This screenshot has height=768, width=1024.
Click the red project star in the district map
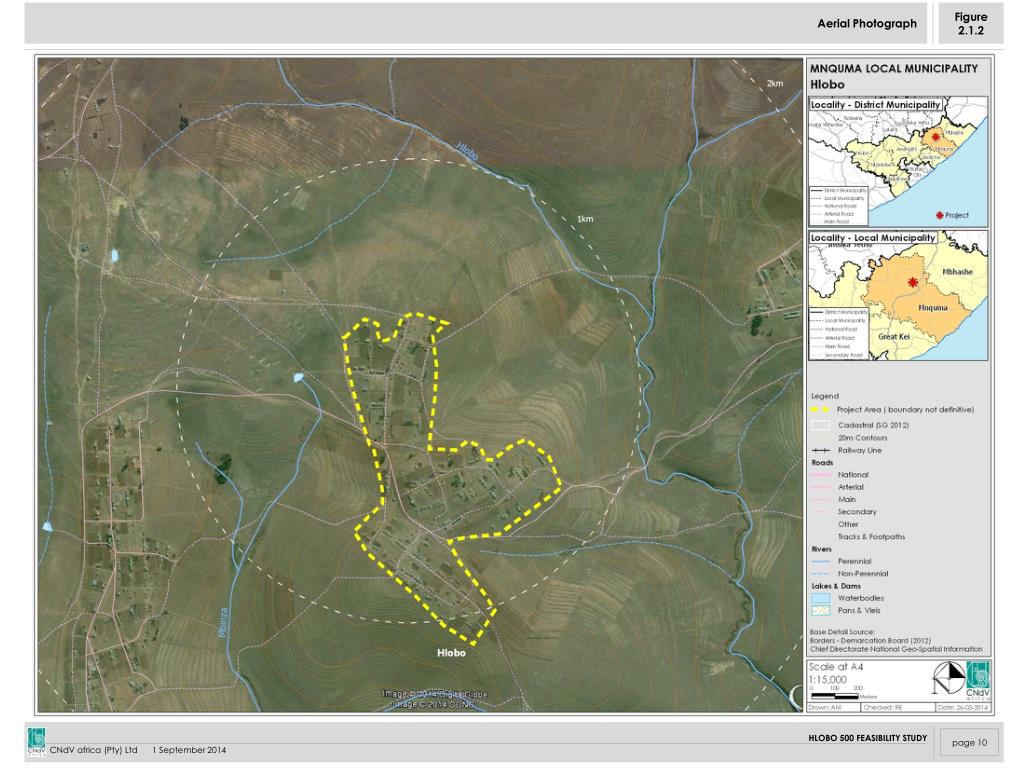coord(935,136)
